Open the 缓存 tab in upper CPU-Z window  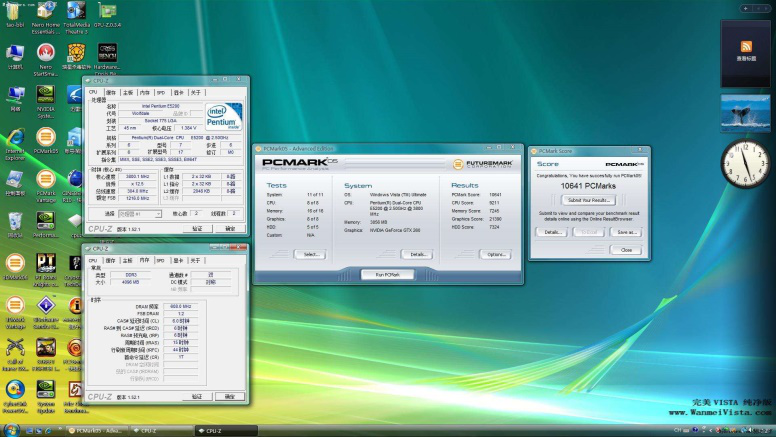tap(110, 93)
